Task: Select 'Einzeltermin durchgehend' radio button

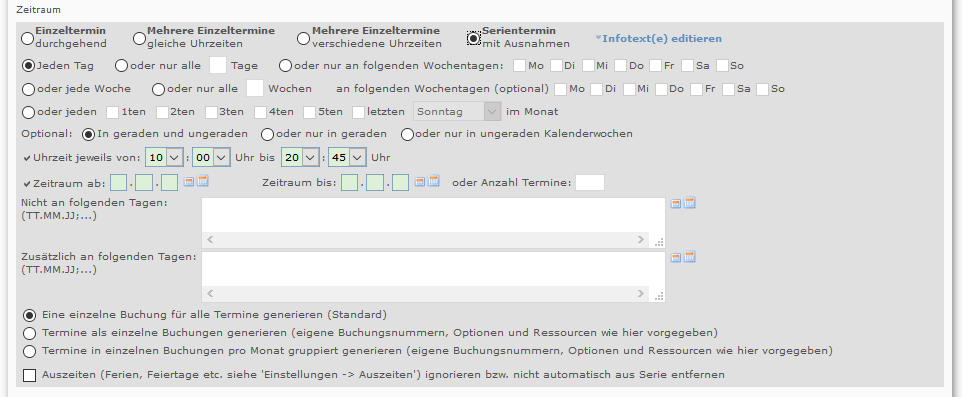Action: [28, 38]
